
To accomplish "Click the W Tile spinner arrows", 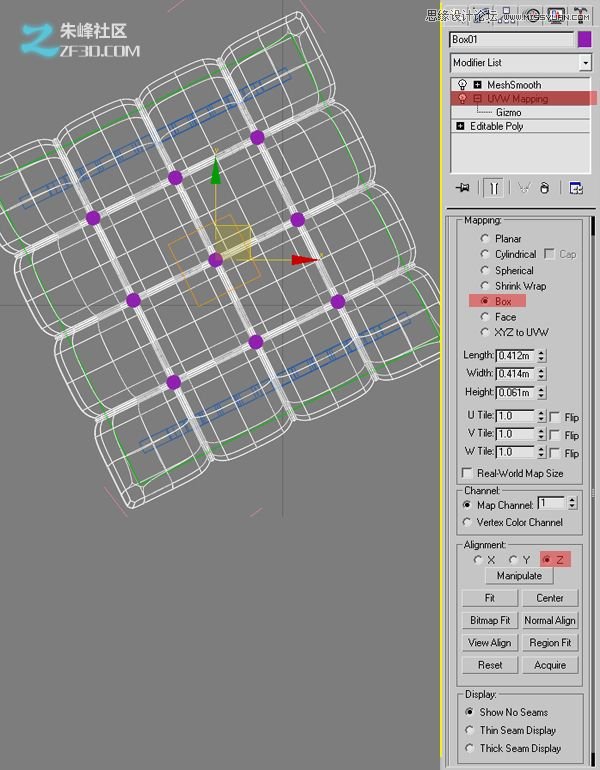I will point(541,452).
